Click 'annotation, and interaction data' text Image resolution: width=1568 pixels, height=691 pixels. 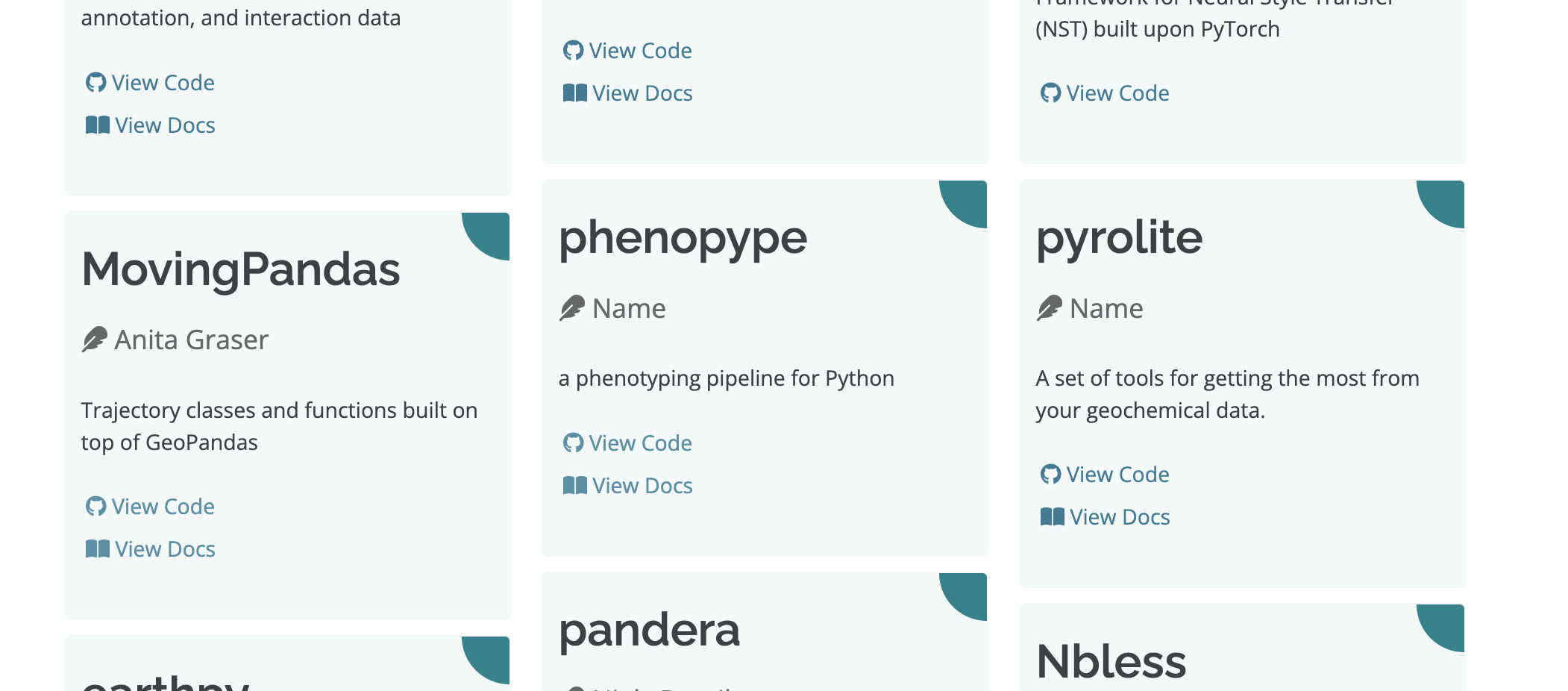[x=241, y=18]
